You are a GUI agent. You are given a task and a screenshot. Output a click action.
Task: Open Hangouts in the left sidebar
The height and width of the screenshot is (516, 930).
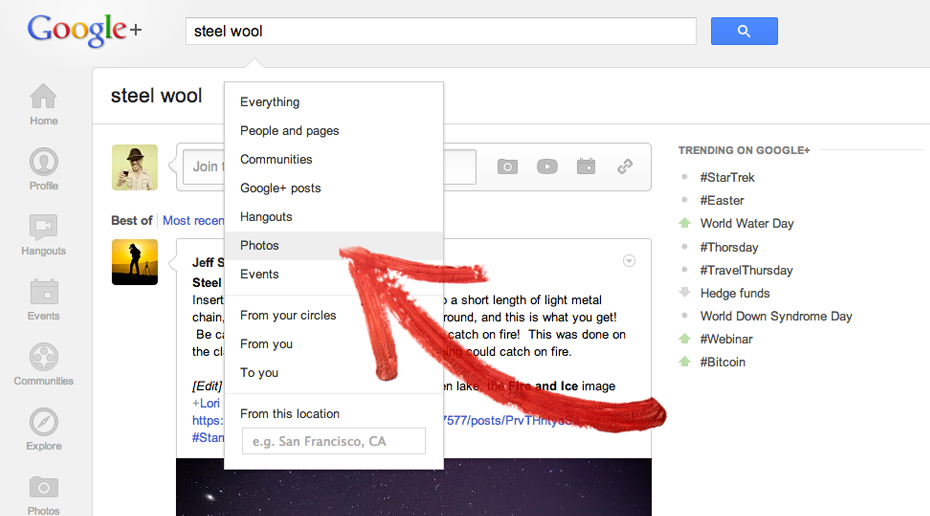tap(43, 234)
